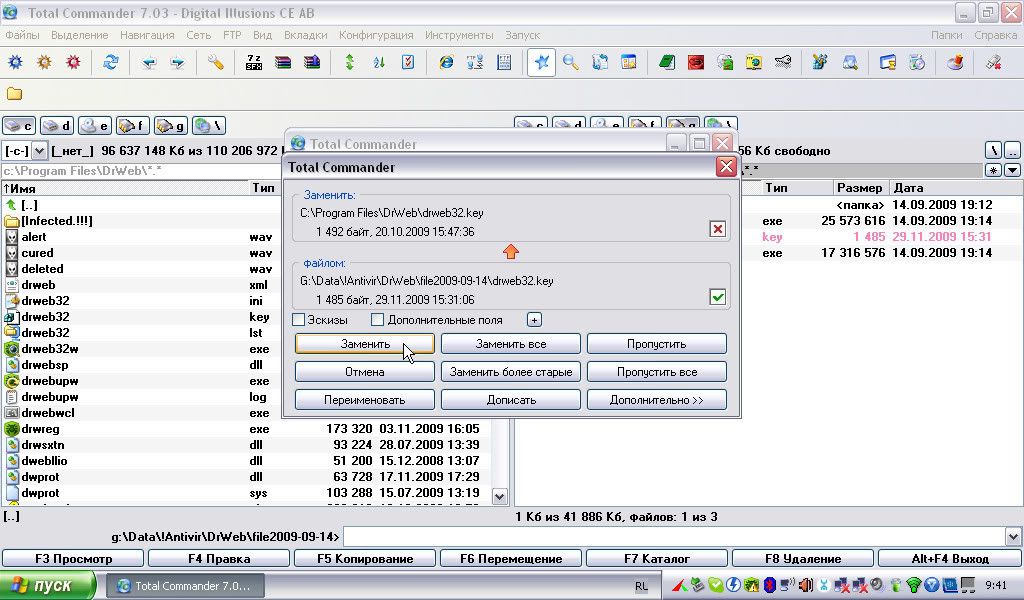The height and width of the screenshot is (600, 1024).
Task: Click red X mark beside existing file
Action: pos(718,229)
